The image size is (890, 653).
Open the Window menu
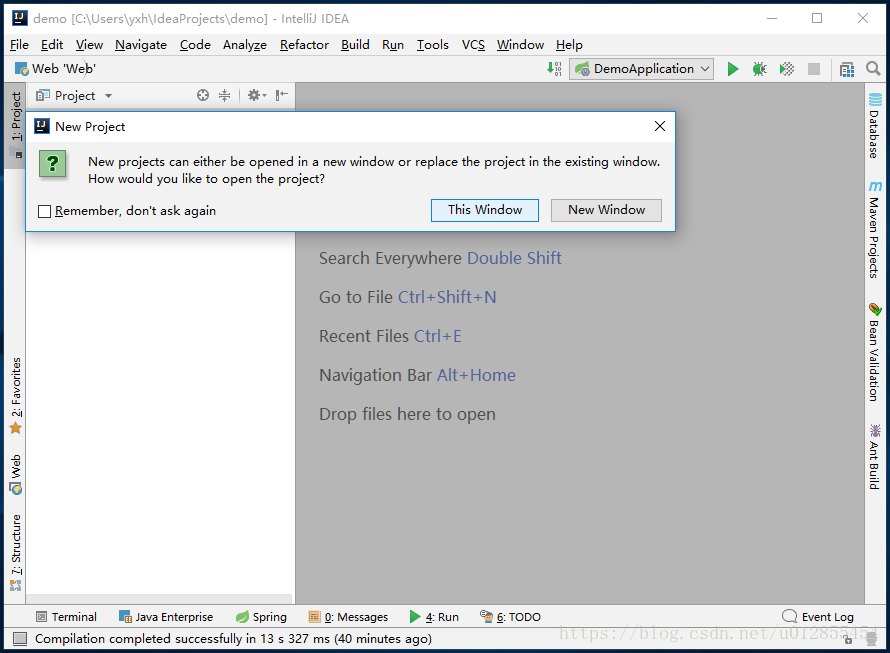520,45
